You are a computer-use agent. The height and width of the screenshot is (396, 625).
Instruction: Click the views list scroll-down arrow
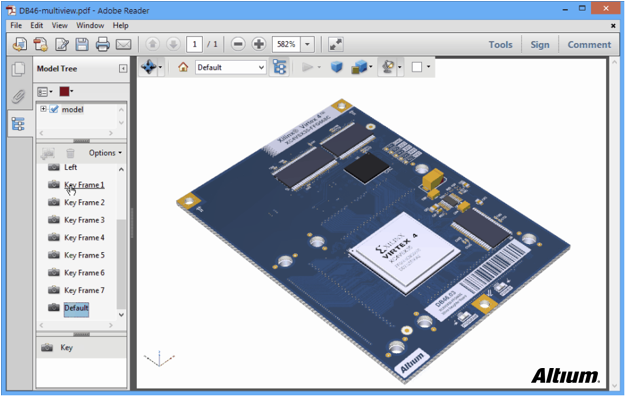[x=121, y=314]
